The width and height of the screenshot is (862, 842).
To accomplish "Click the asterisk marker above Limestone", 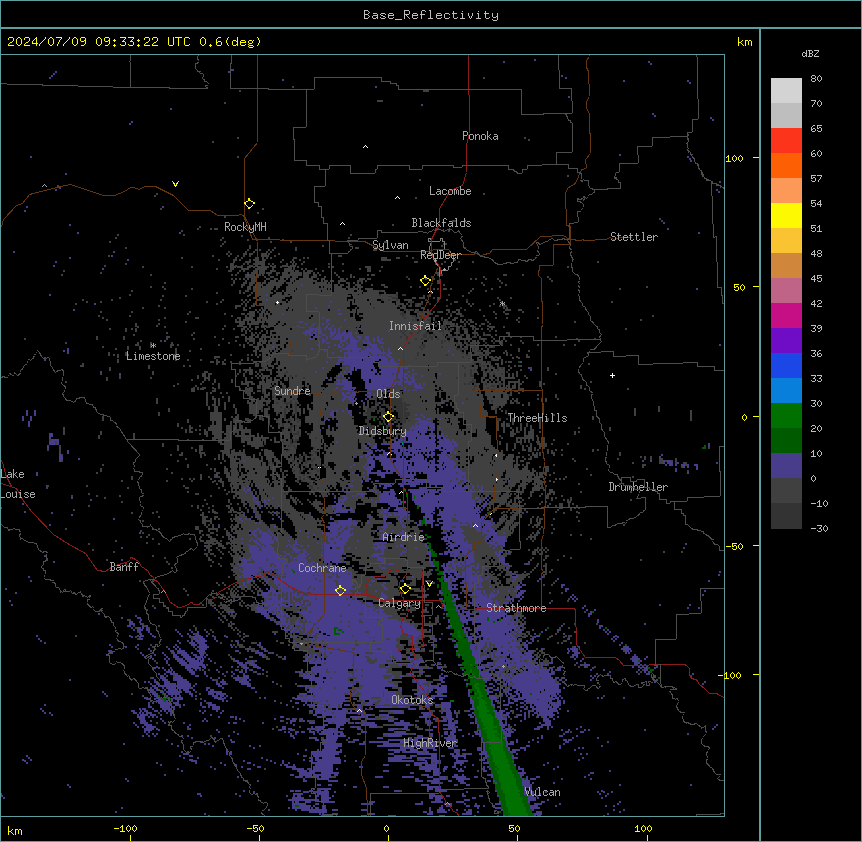I will click(x=153, y=345).
